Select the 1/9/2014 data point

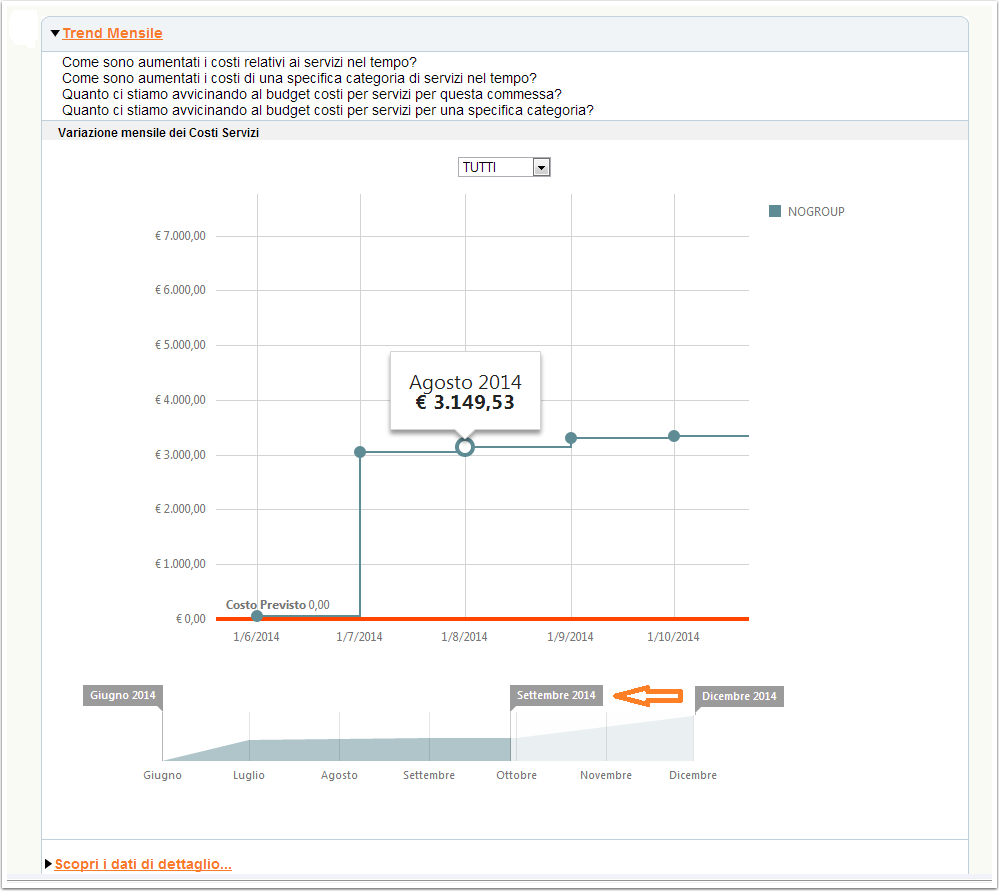click(571, 438)
